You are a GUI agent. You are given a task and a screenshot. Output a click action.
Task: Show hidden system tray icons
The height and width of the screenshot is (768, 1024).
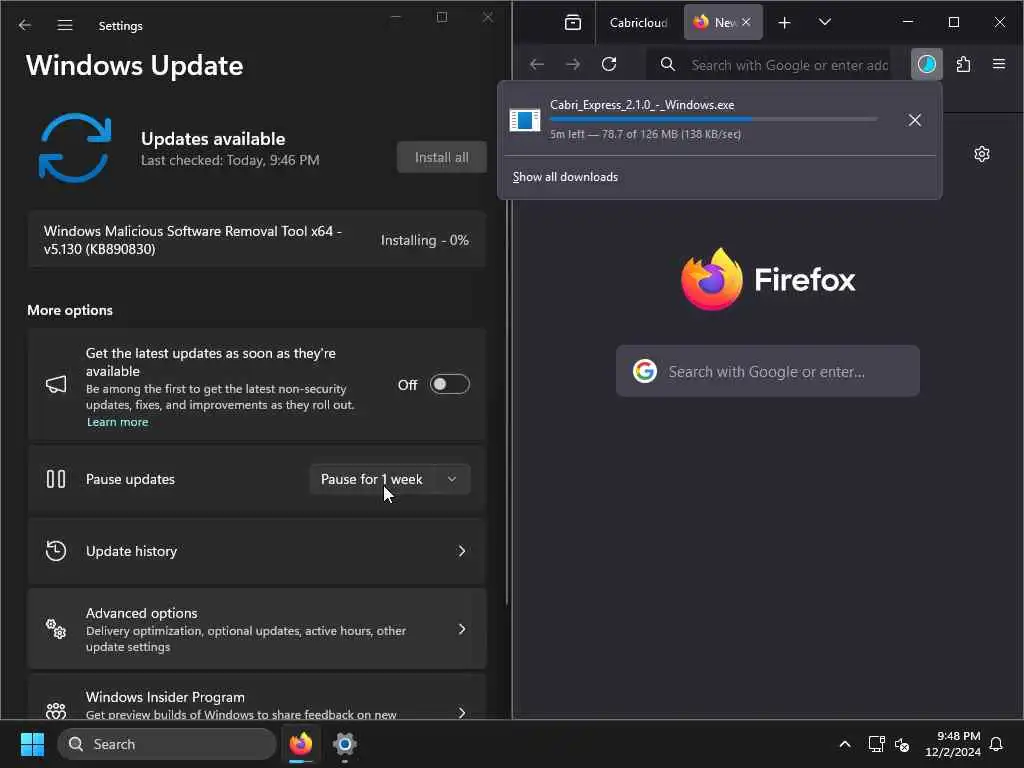(x=844, y=744)
